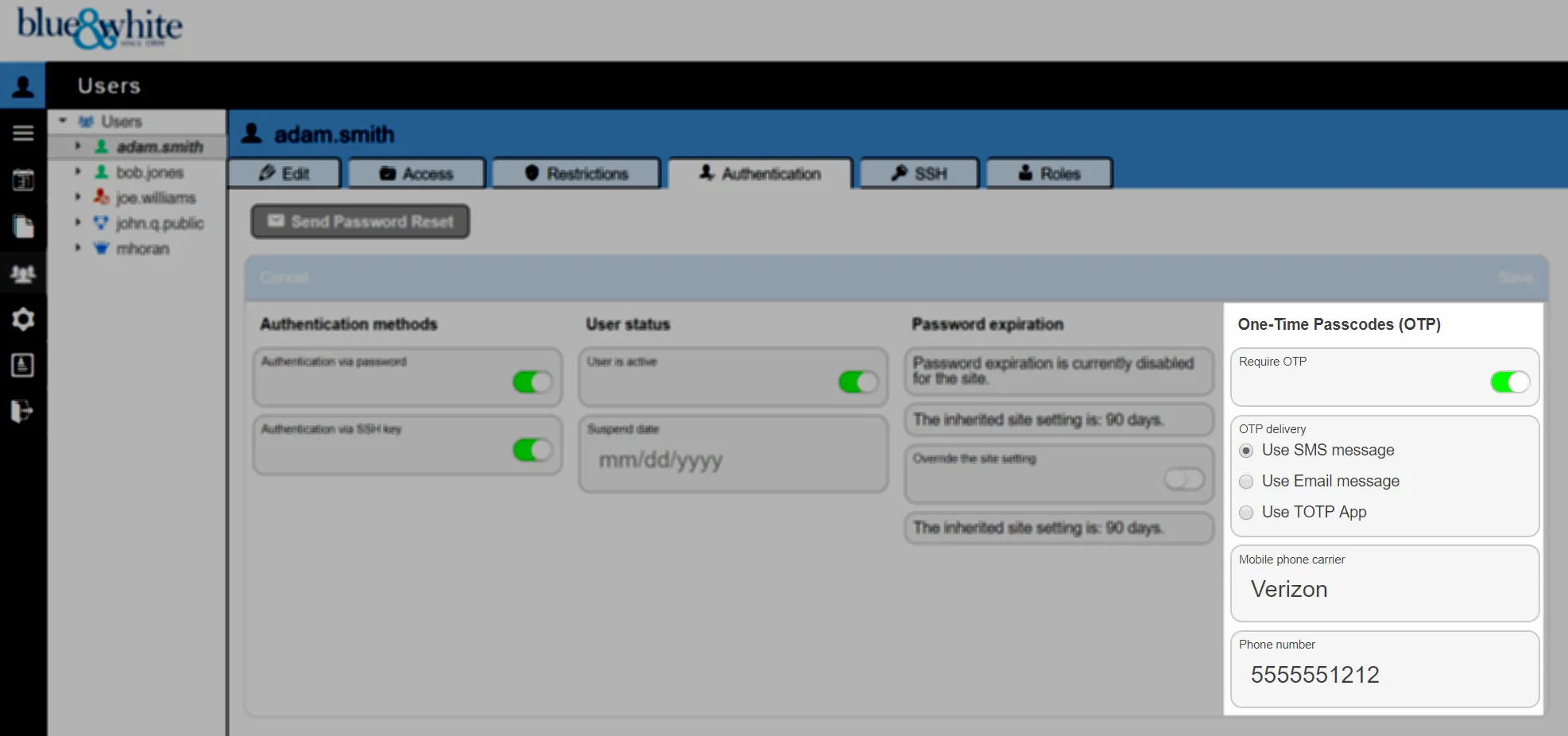Click the Phone number input field
Viewport: 1568px width, 736px height.
click(x=1384, y=675)
